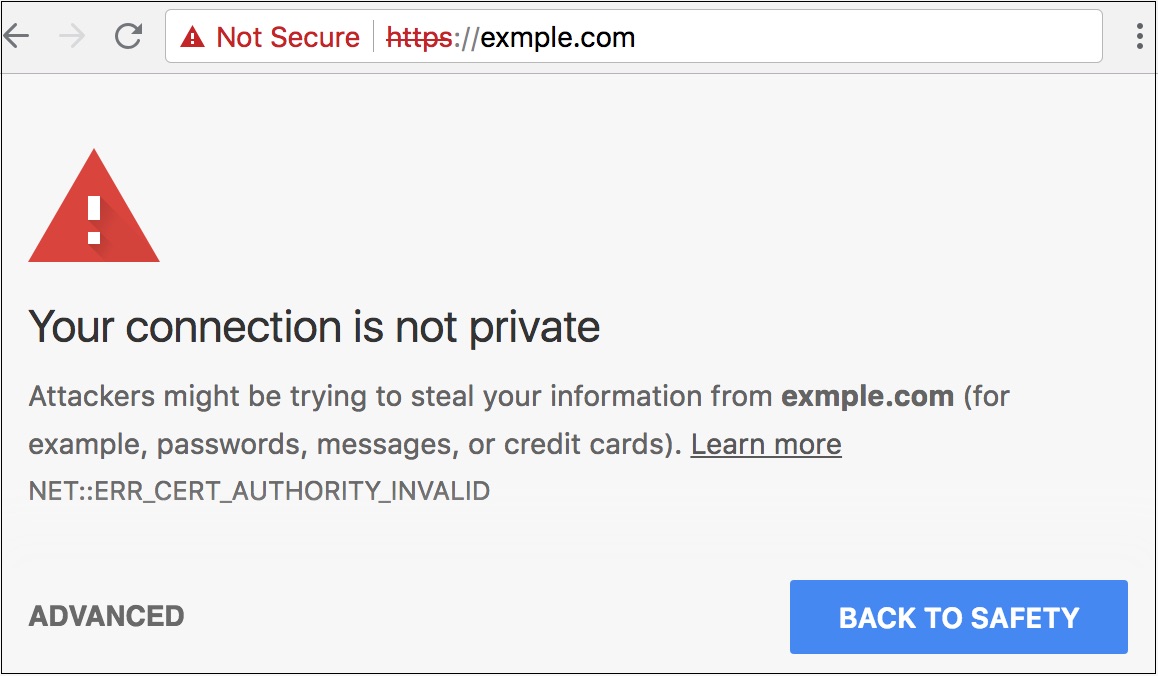Click the exmple.com text in the omnibox
The width and height of the screenshot is (1158, 676).
tap(556, 36)
